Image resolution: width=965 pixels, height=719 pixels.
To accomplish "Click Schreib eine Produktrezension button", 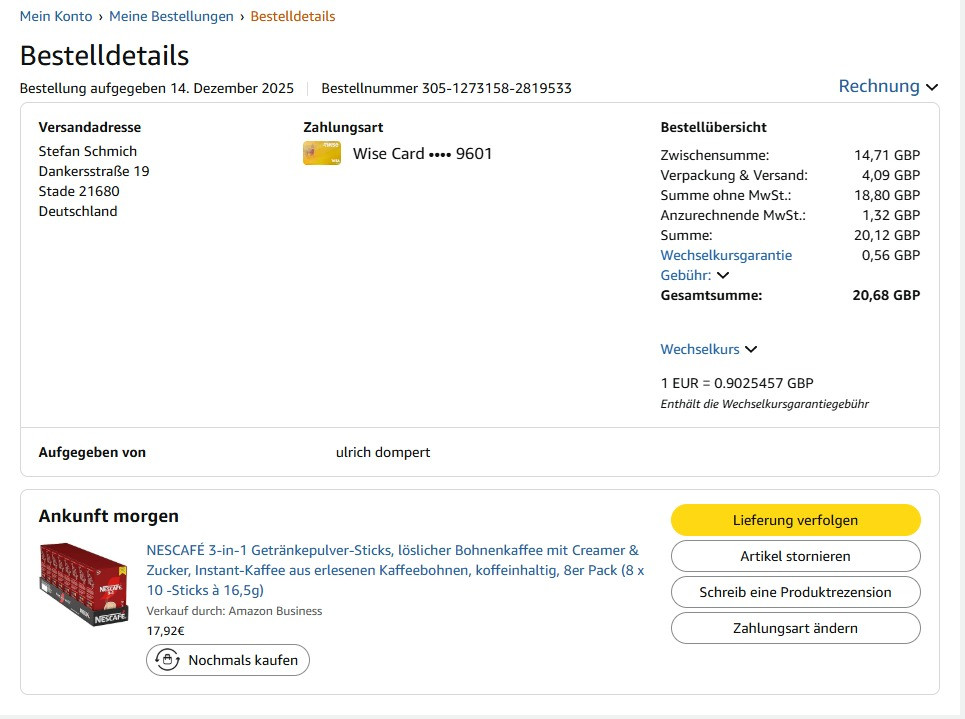I will point(795,592).
